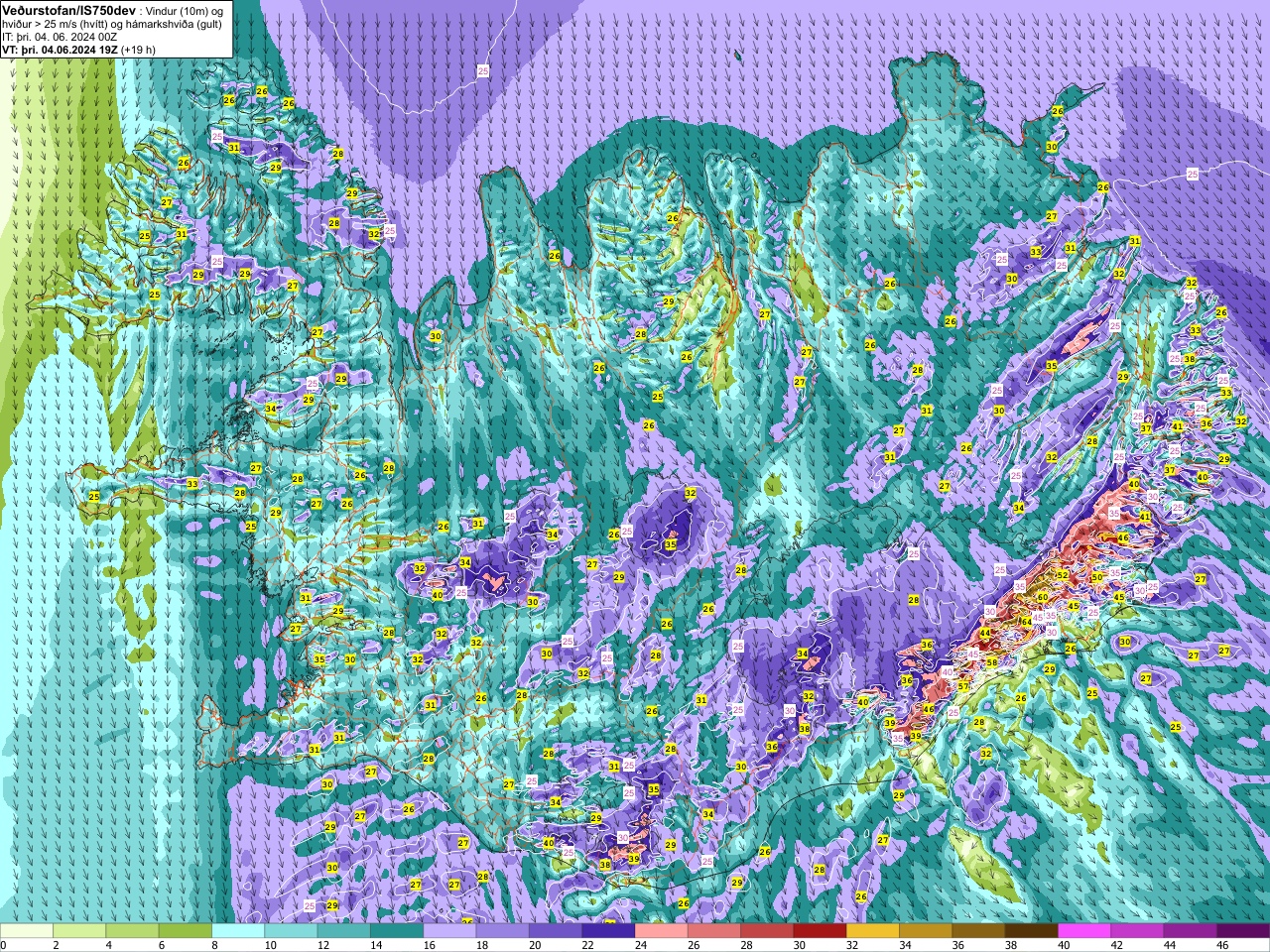Screen dimensions: 1270x952
Task: Click the 'Veðurstofan/IS750dev' title text
Action: coord(69,9)
